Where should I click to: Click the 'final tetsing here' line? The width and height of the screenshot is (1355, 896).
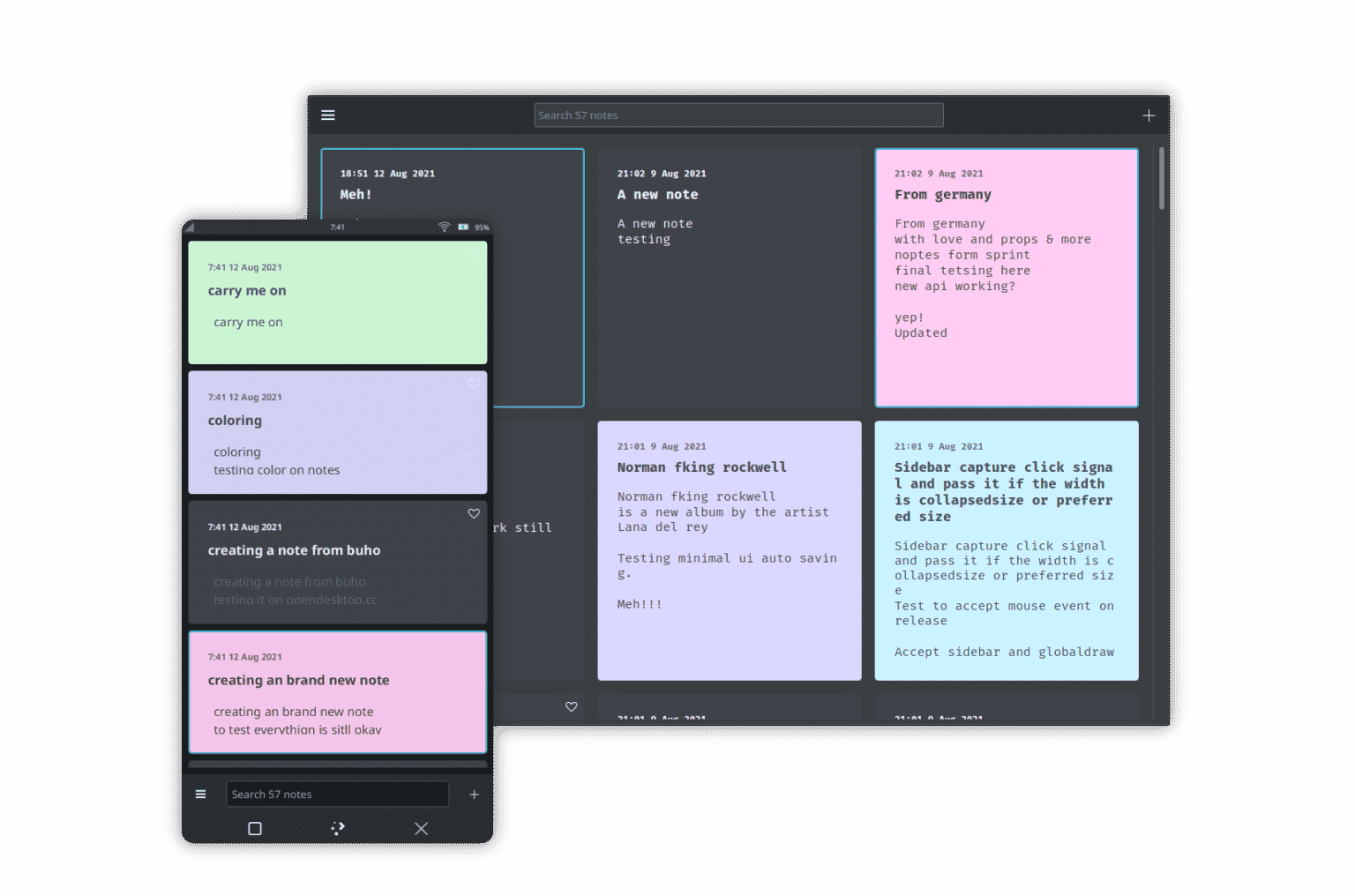(x=962, y=271)
